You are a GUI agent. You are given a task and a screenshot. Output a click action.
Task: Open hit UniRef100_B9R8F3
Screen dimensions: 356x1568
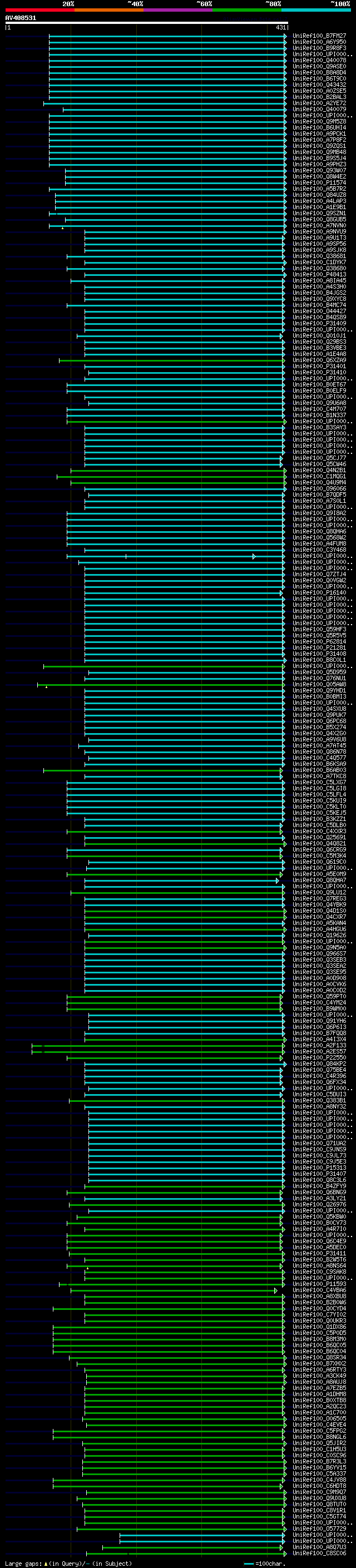point(319,48)
